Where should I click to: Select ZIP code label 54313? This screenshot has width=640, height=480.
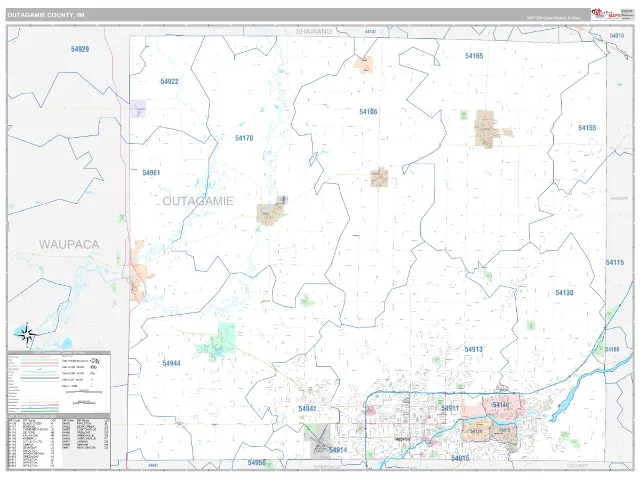(616, 36)
